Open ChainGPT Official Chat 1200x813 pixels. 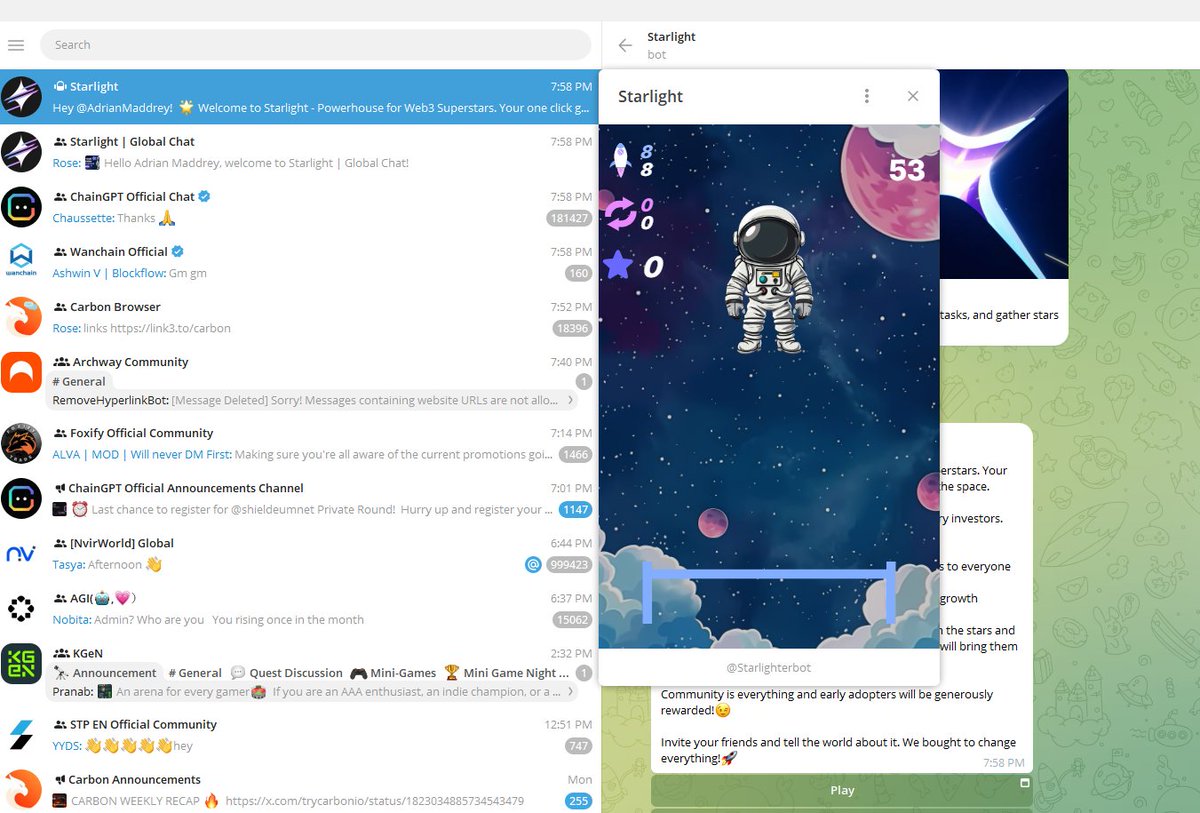[300, 207]
